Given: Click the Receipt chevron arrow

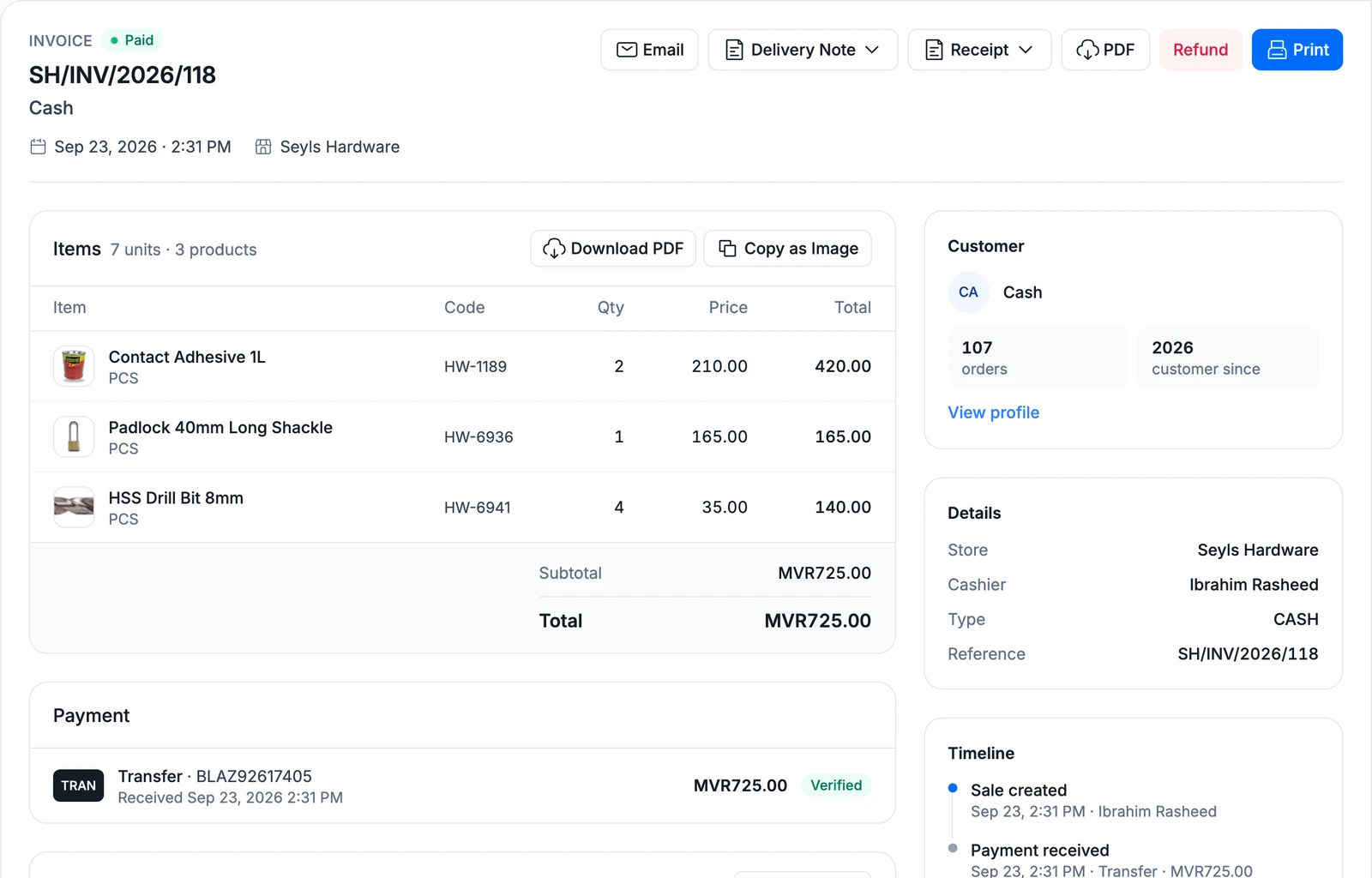Looking at the screenshot, I should (x=1026, y=50).
